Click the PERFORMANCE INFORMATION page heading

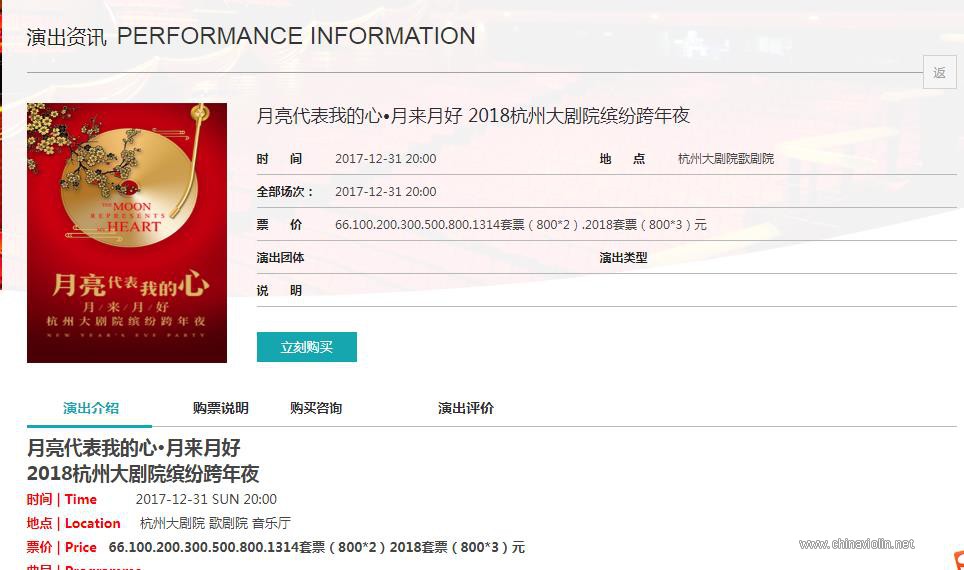296,37
